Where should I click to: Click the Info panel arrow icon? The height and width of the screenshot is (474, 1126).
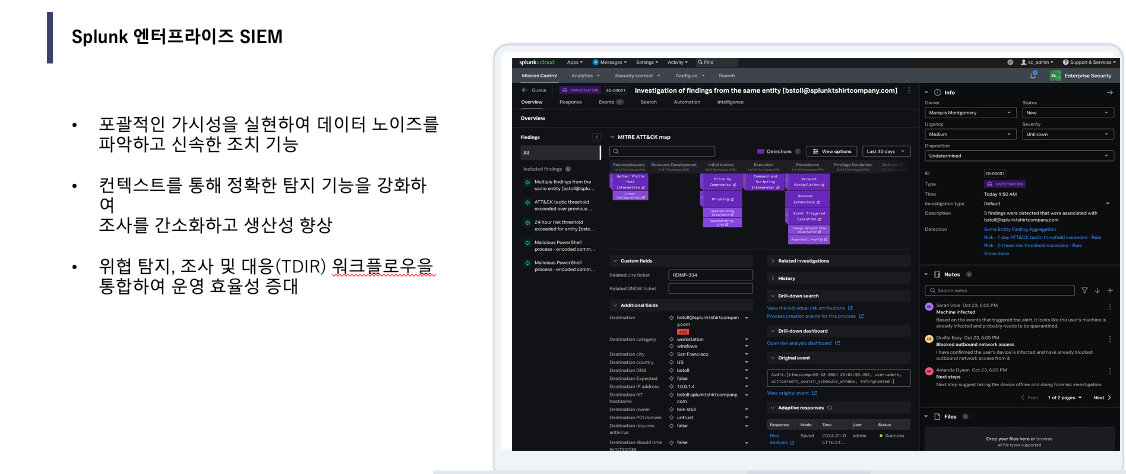point(1109,92)
